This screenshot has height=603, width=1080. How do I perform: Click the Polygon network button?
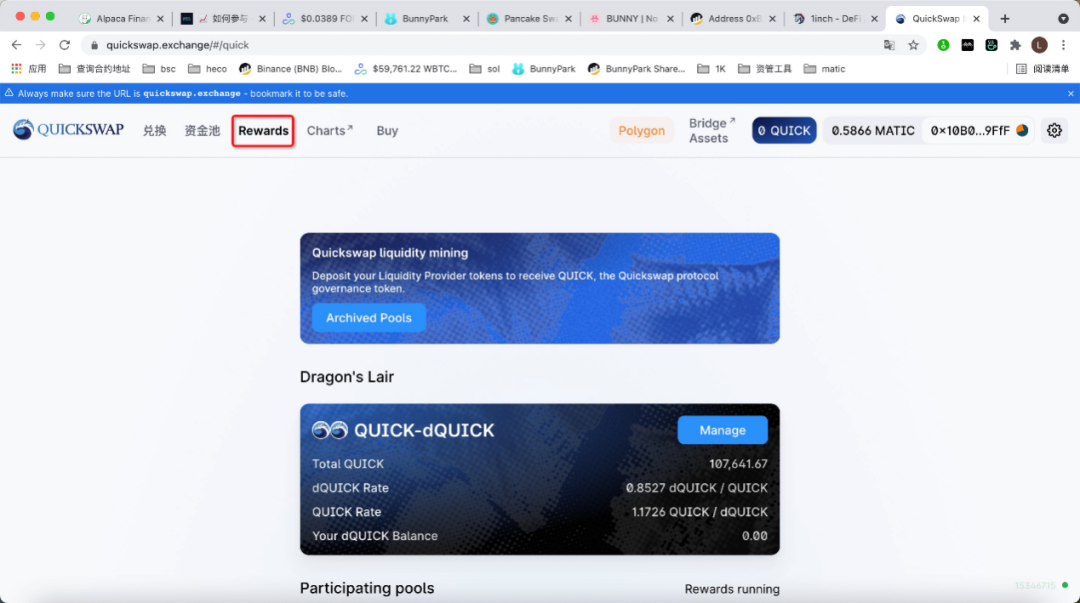[641, 130]
